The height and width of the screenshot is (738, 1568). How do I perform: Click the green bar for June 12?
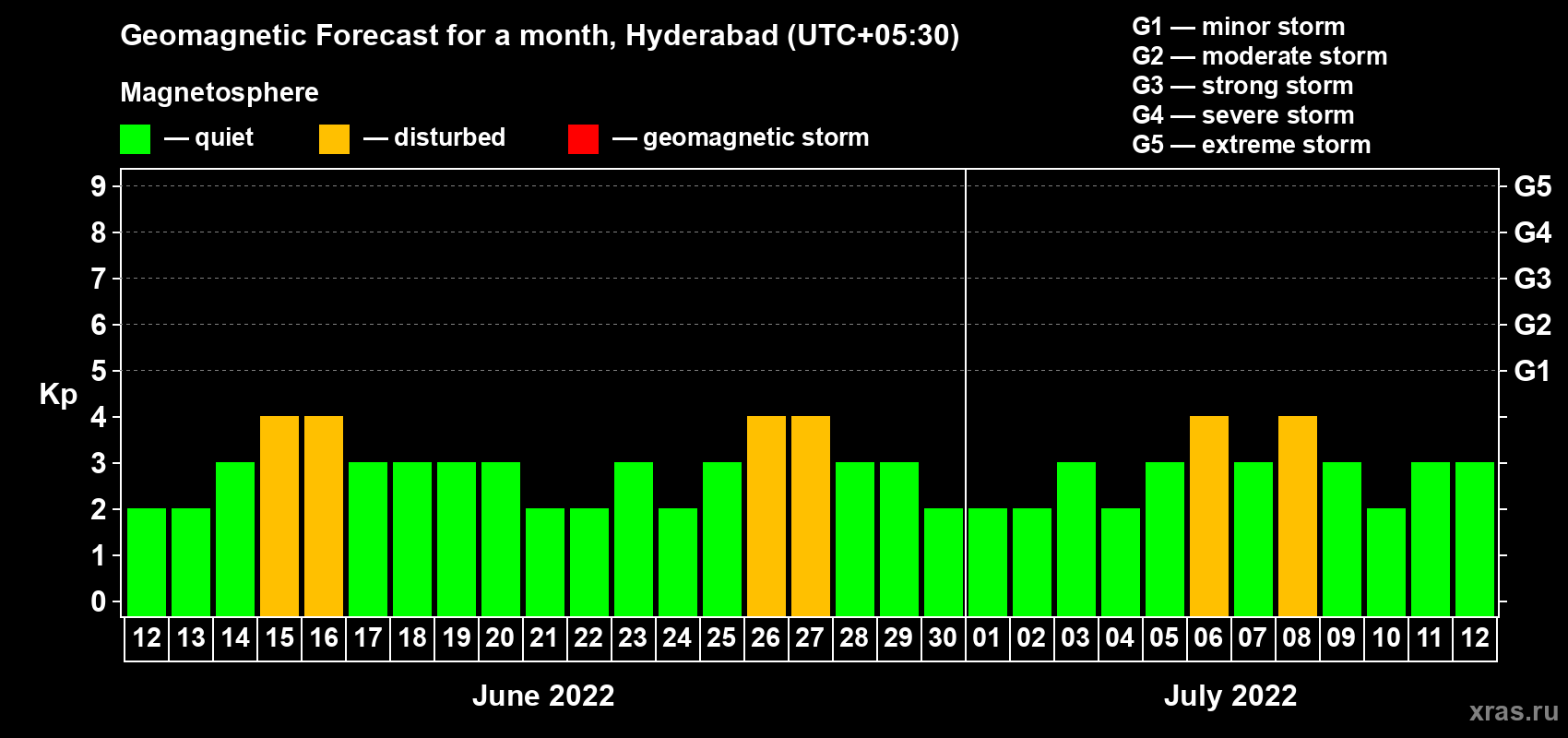point(147,562)
